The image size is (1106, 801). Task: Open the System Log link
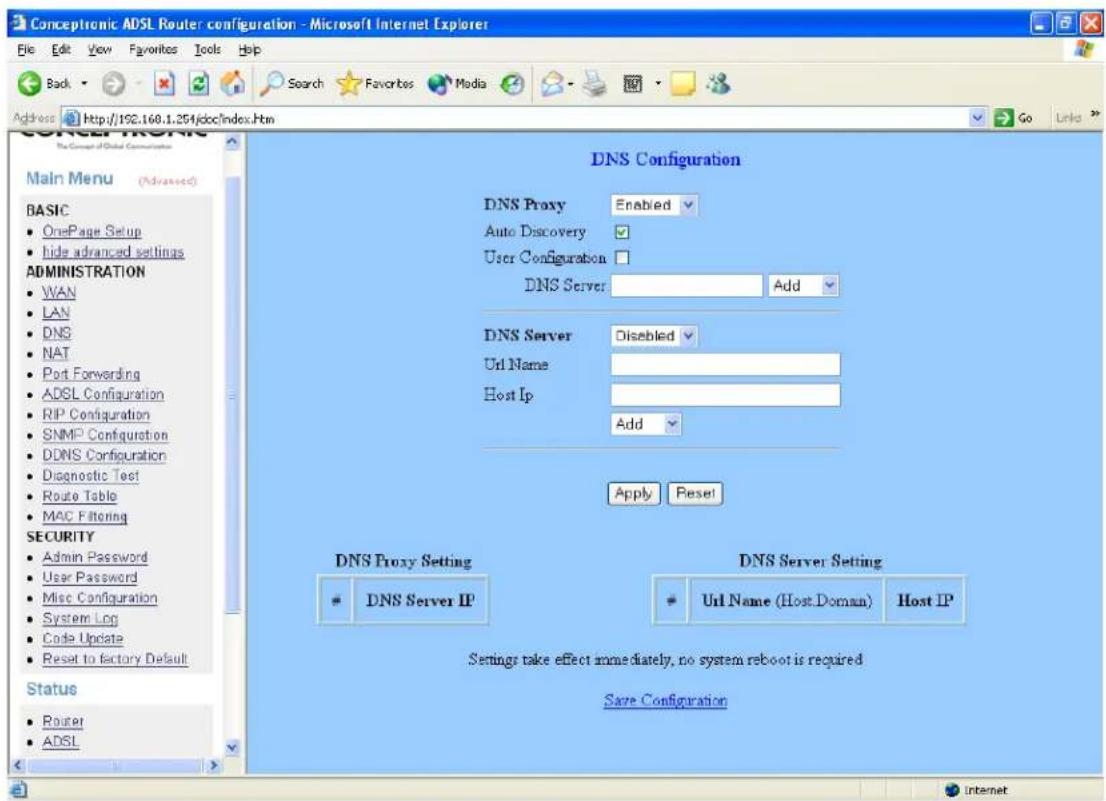80,618
